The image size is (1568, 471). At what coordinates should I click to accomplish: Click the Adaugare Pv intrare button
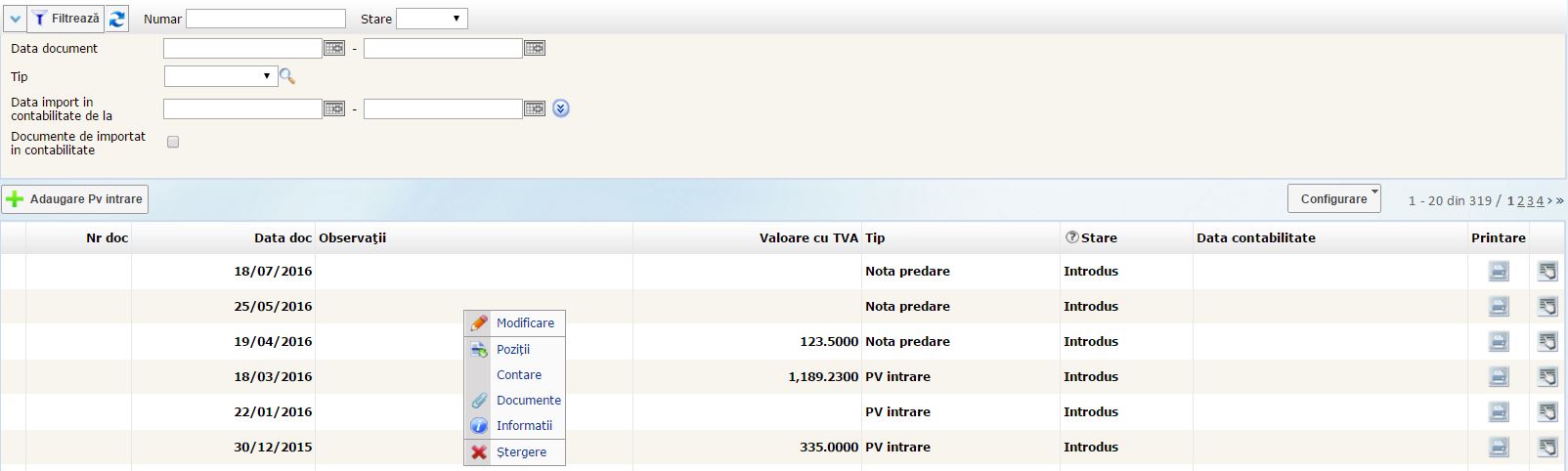point(75,199)
